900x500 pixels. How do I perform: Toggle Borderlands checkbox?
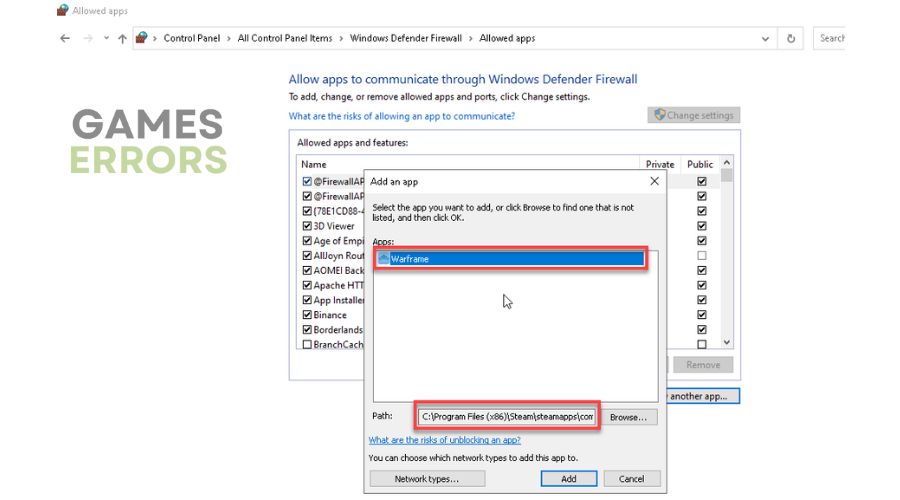[307, 330]
